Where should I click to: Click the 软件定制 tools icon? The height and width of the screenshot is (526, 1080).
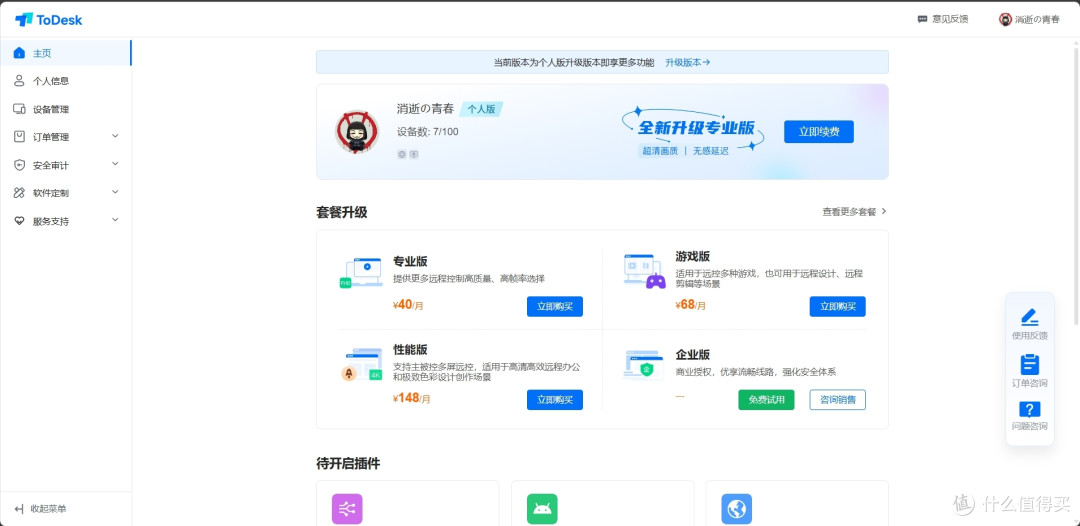(x=19, y=193)
